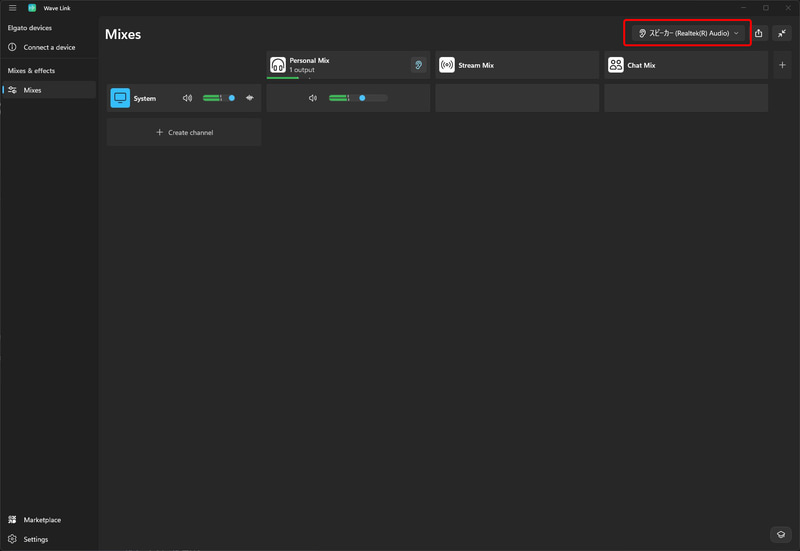Screen dimensions: 800x551
Task: Click the Settings gear icon
Action: 12,539
